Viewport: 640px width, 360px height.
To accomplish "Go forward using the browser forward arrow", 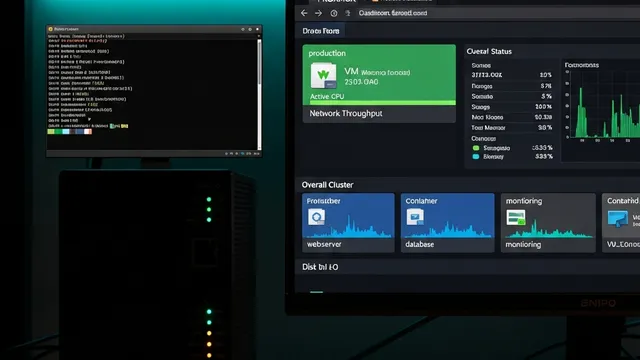I will pyautogui.click(x=318, y=13).
